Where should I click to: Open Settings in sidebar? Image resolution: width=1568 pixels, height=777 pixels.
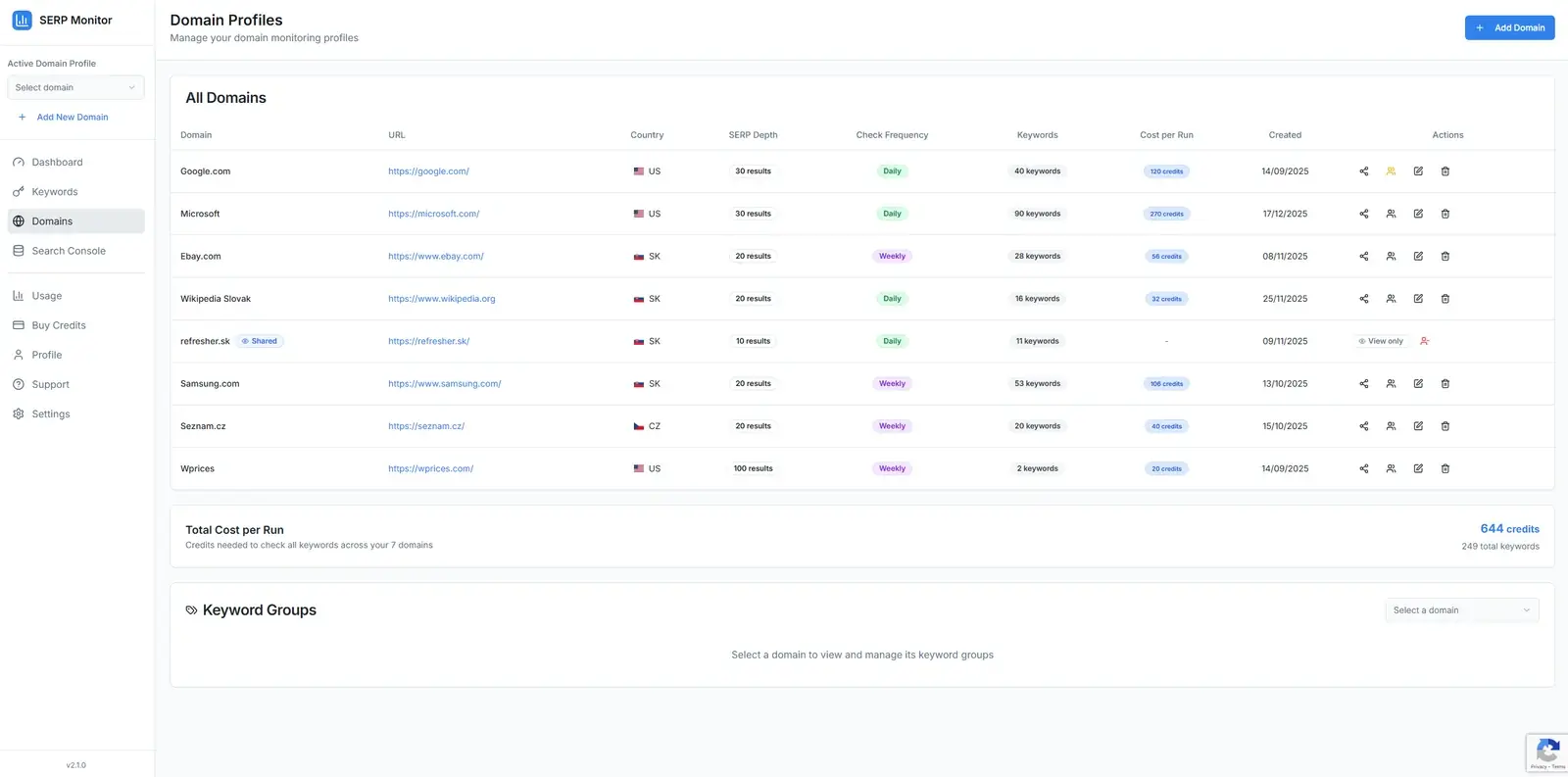tap(76, 414)
